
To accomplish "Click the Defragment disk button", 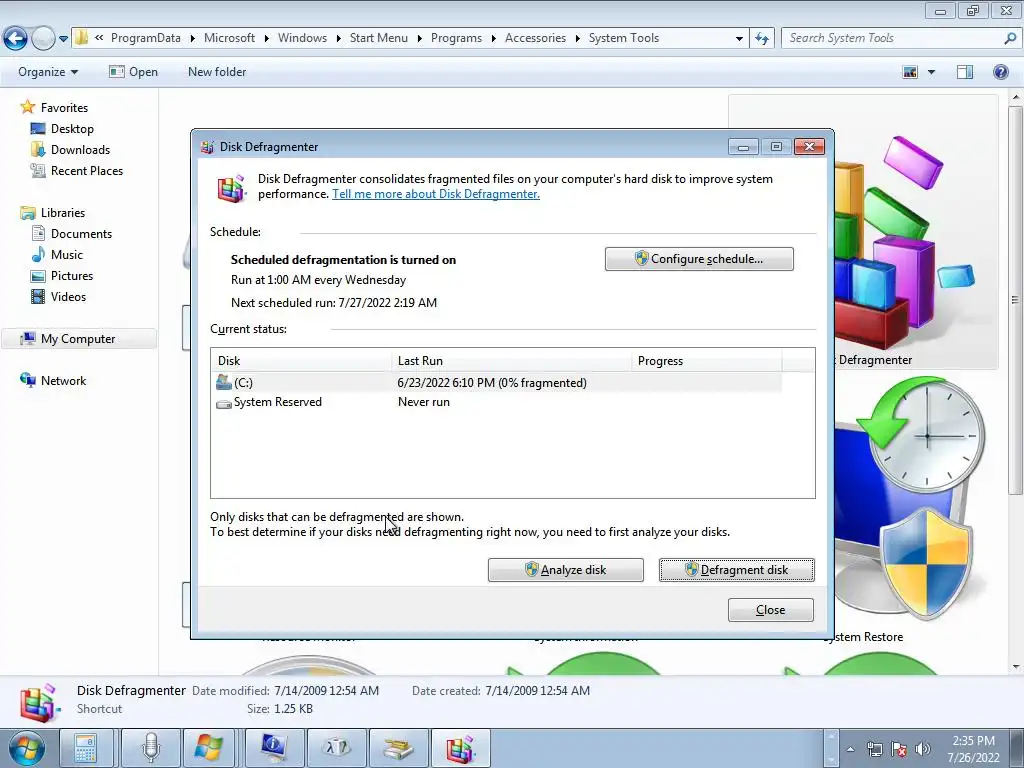I will click(737, 569).
